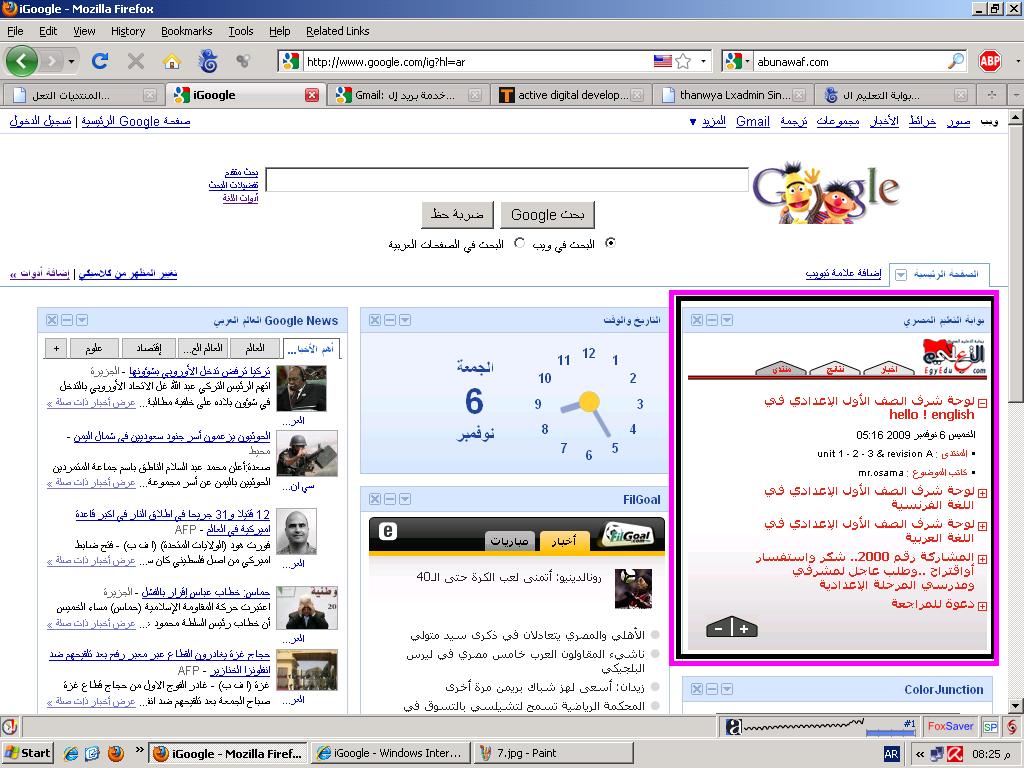Expand the French language honor board item
This screenshot has height=768, width=1024.
(x=982, y=494)
